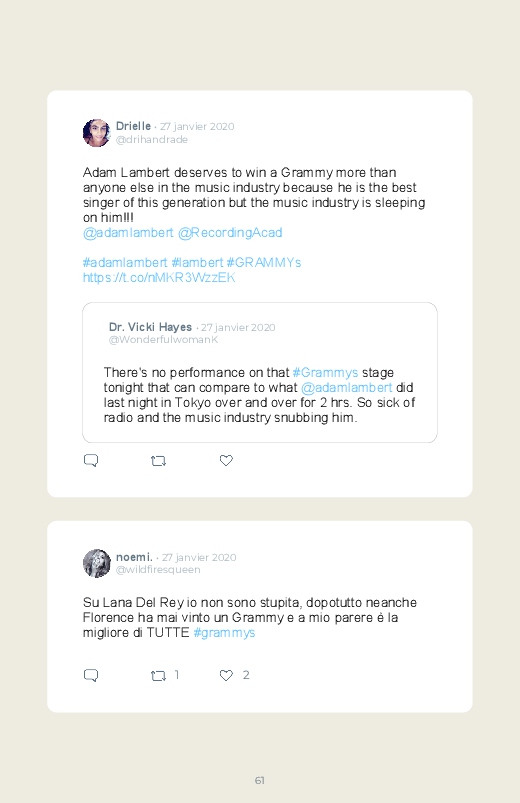Open the t.co/nMKR3WzzEK link
Screen dimensions: 520x803
159,278
